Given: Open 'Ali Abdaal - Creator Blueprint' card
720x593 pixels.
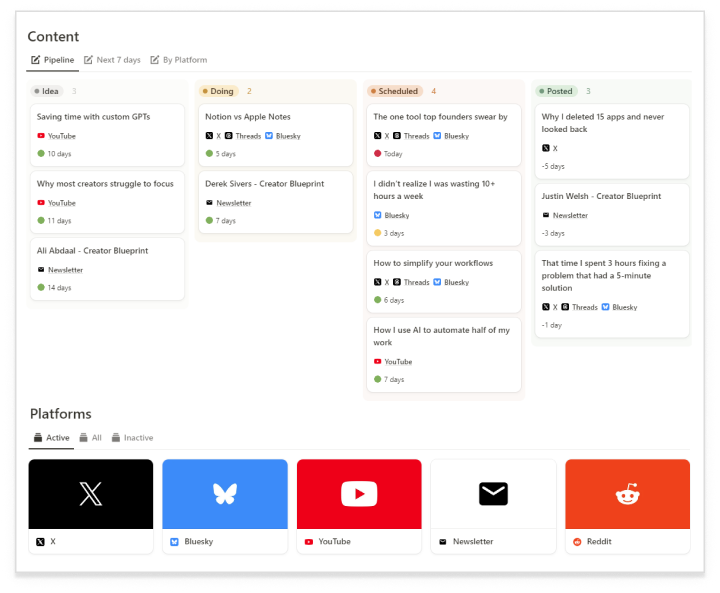Looking at the screenshot, I should tap(107, 269).
